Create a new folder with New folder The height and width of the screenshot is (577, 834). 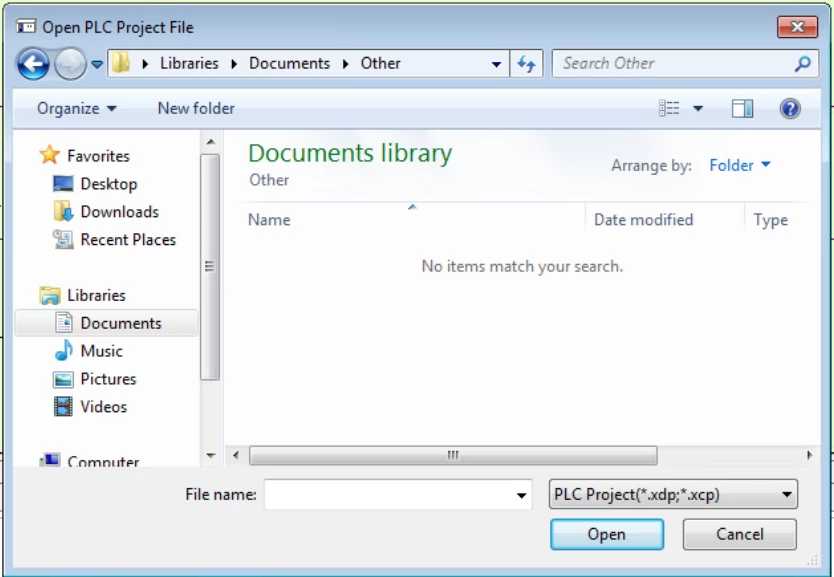point(195,108)
